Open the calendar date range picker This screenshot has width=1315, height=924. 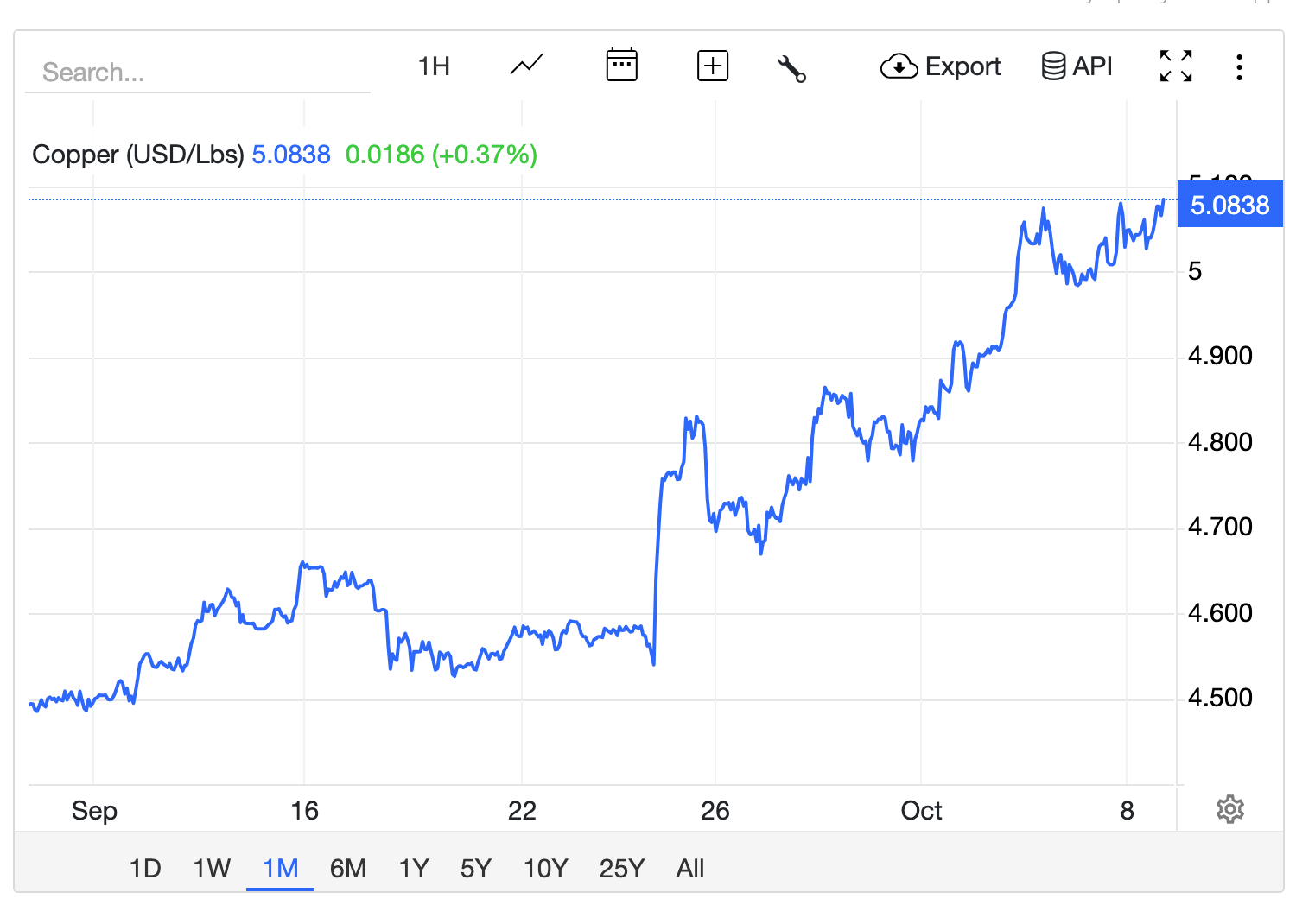pyautogui.click(x=621, y=66)
